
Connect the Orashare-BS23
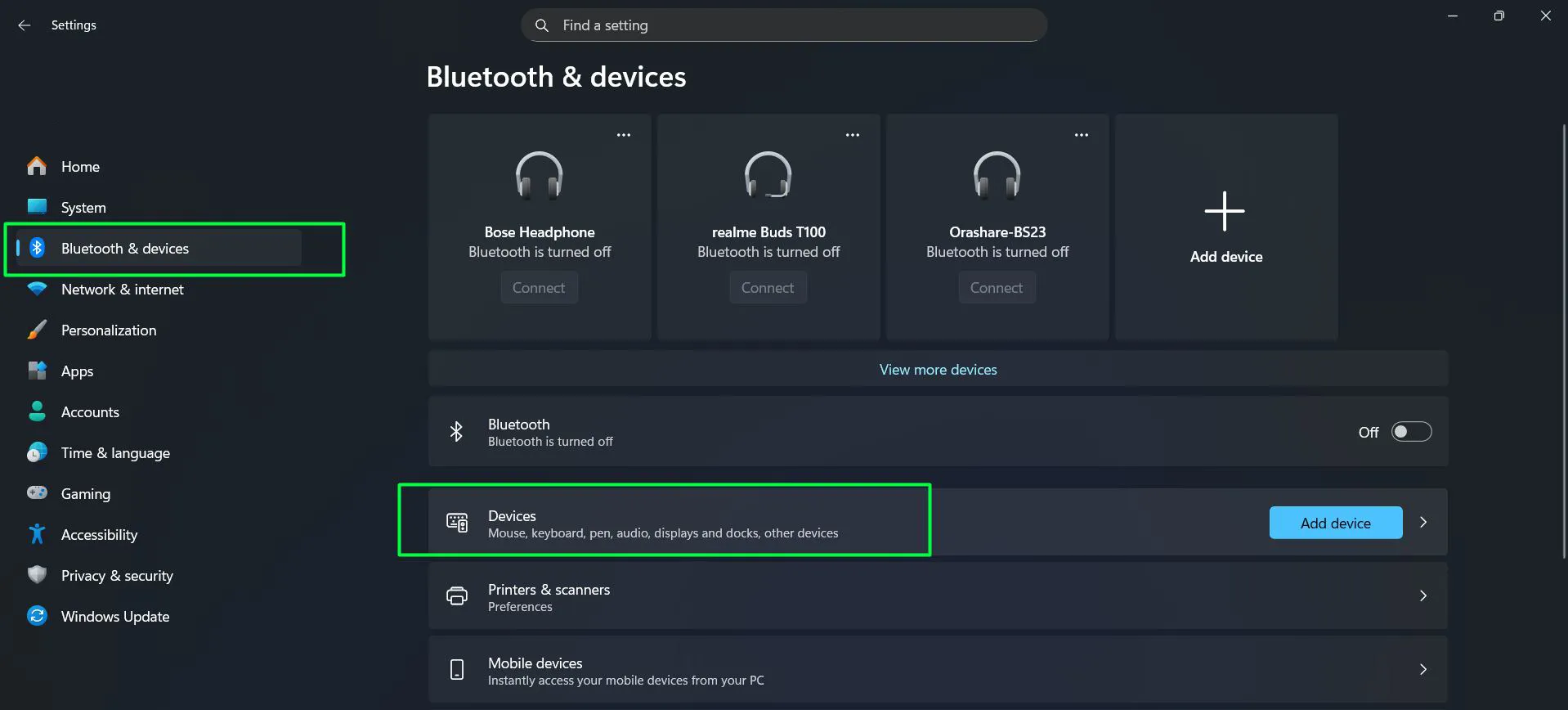tap(997, 288)
